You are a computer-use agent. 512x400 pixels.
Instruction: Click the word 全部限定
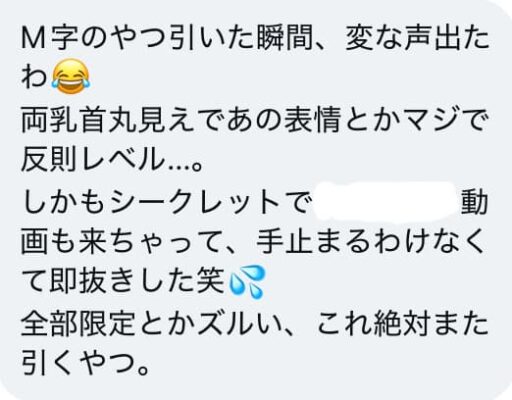(x=78, y=323)
